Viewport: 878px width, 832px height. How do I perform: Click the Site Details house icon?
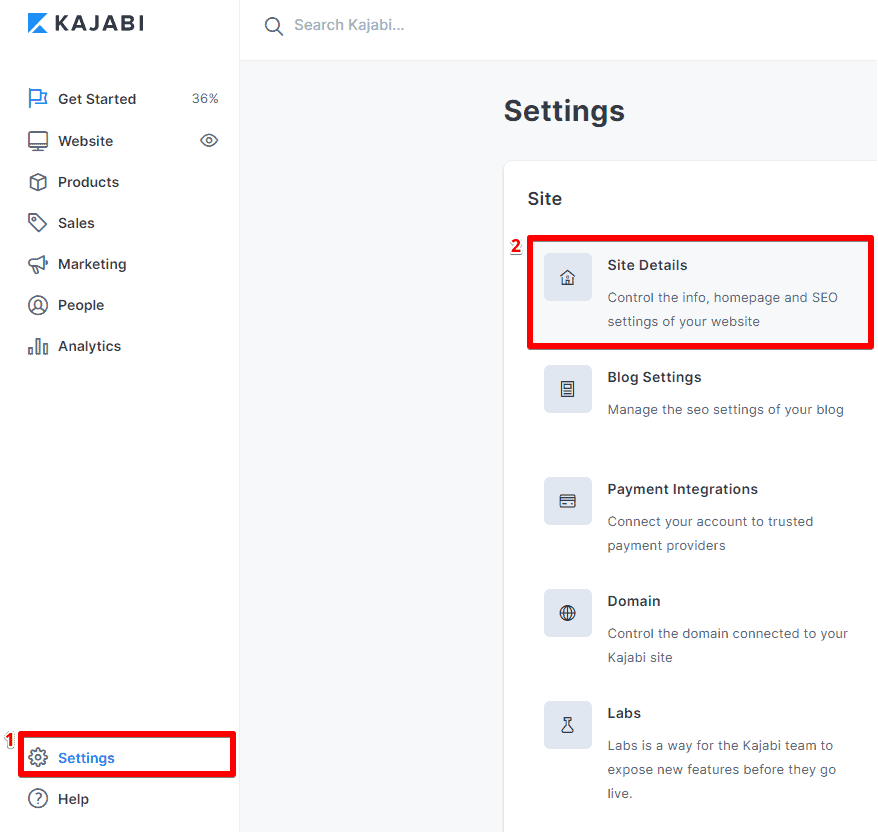(x=567, y=277)
